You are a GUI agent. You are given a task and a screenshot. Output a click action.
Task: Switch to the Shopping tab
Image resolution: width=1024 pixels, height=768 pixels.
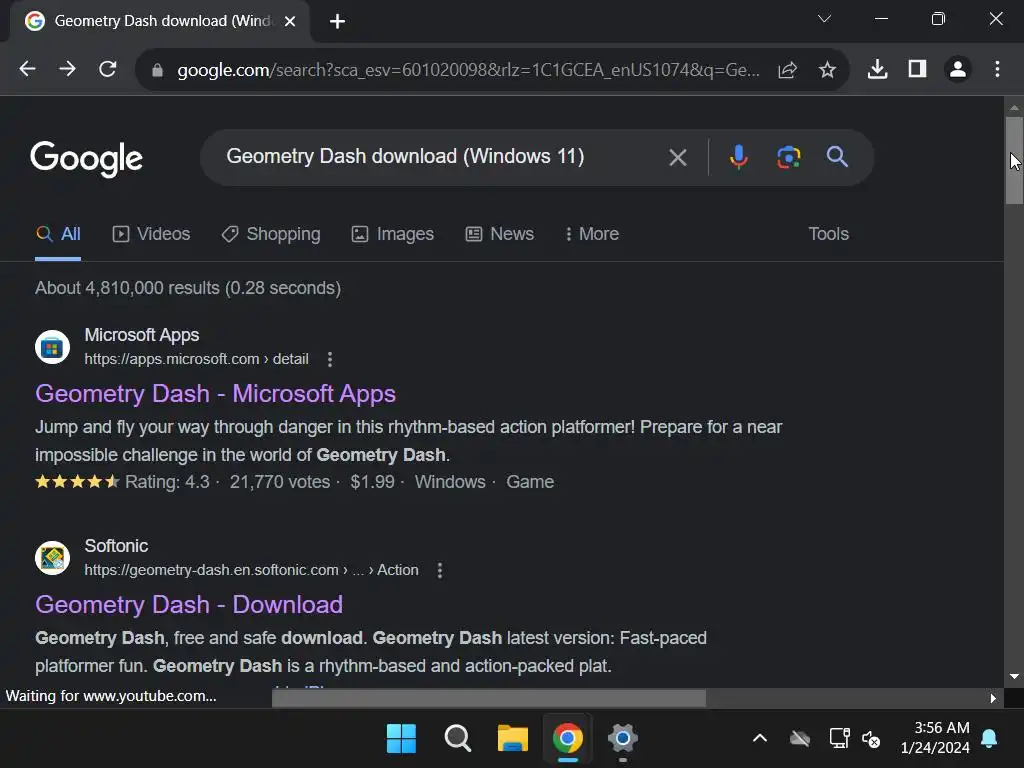(271, 234)
